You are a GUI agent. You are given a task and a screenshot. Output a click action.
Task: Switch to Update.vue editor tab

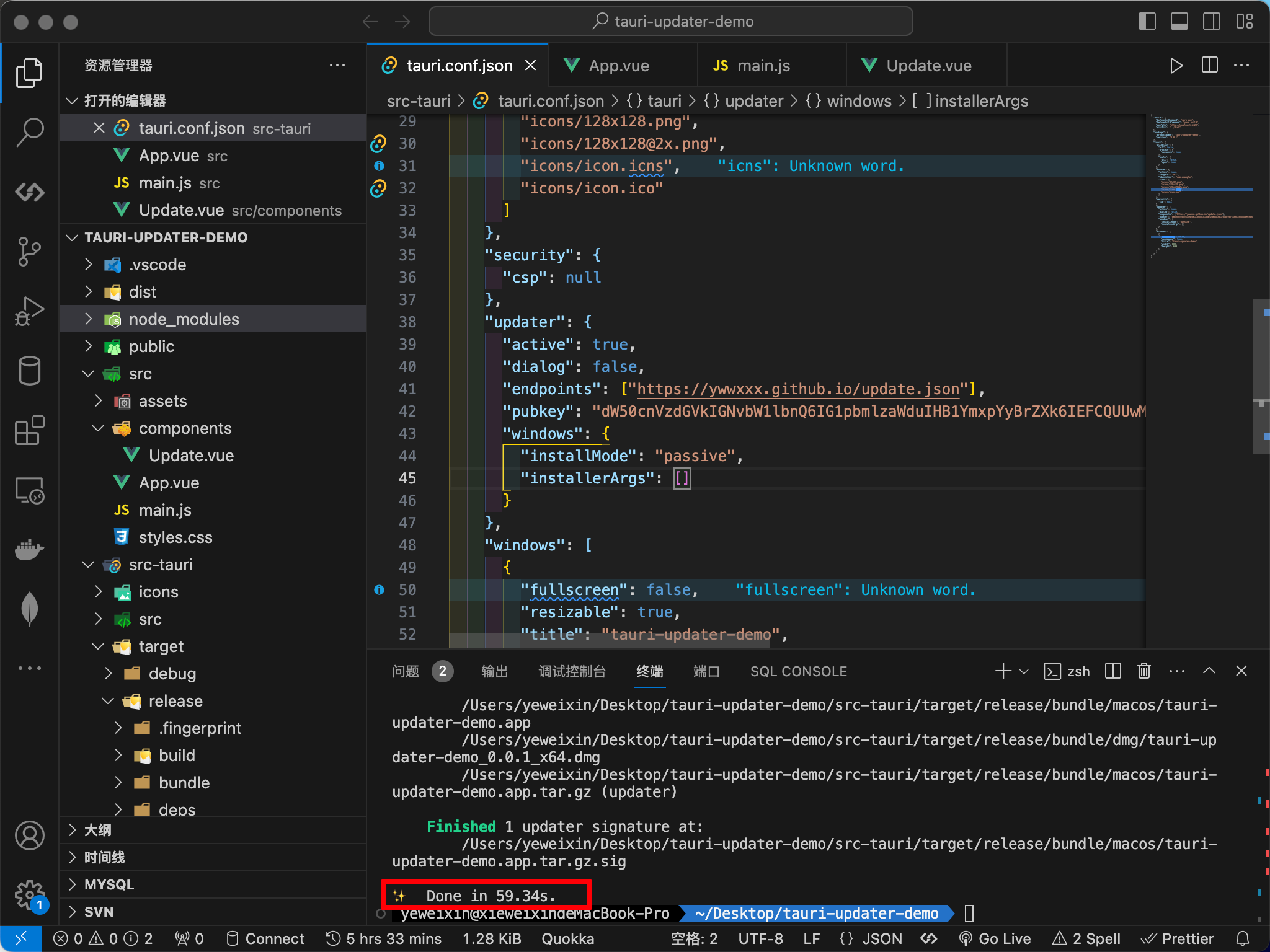[926, 65]
